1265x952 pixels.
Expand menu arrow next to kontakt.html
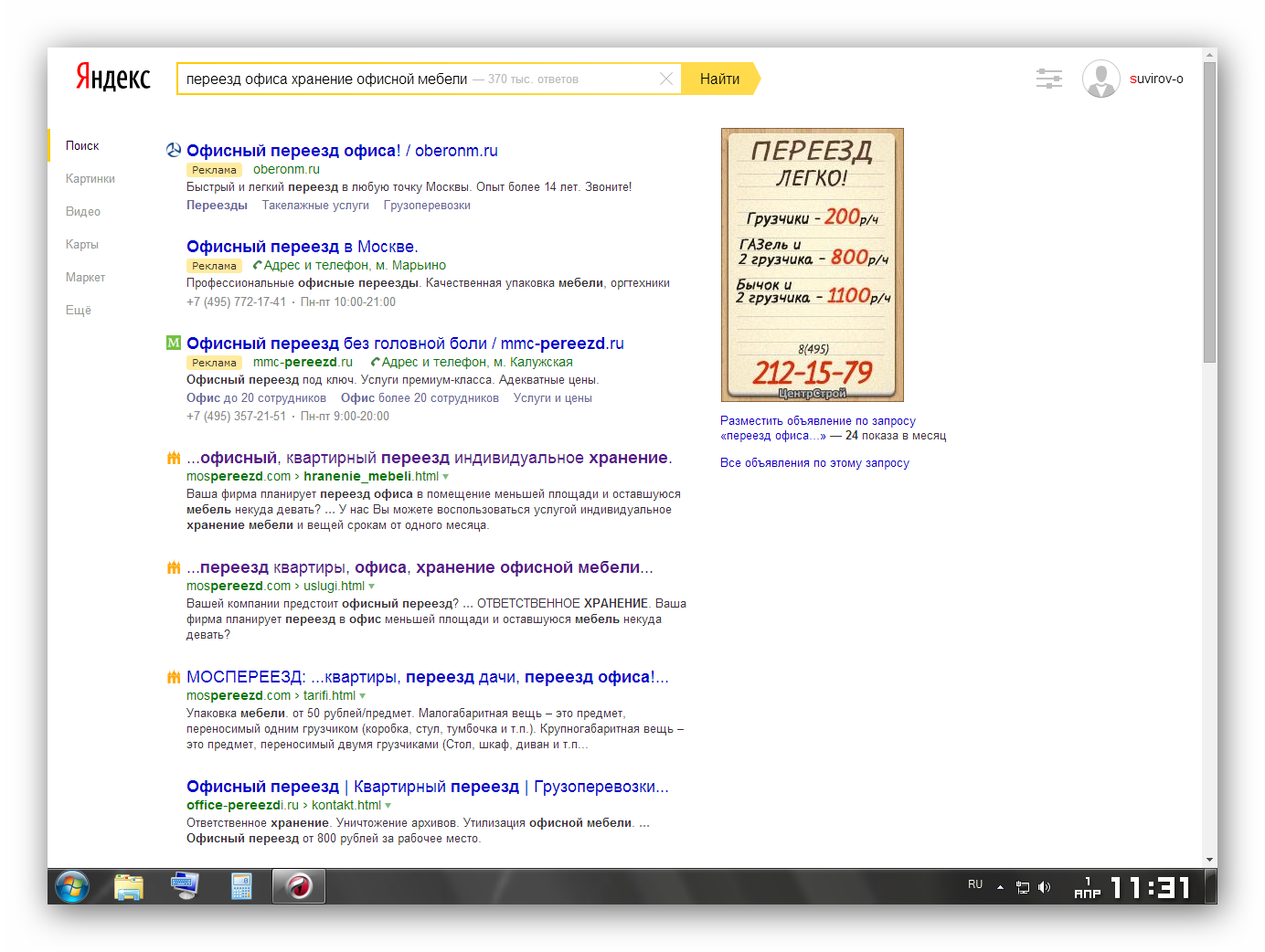click(x=388, y=806)
